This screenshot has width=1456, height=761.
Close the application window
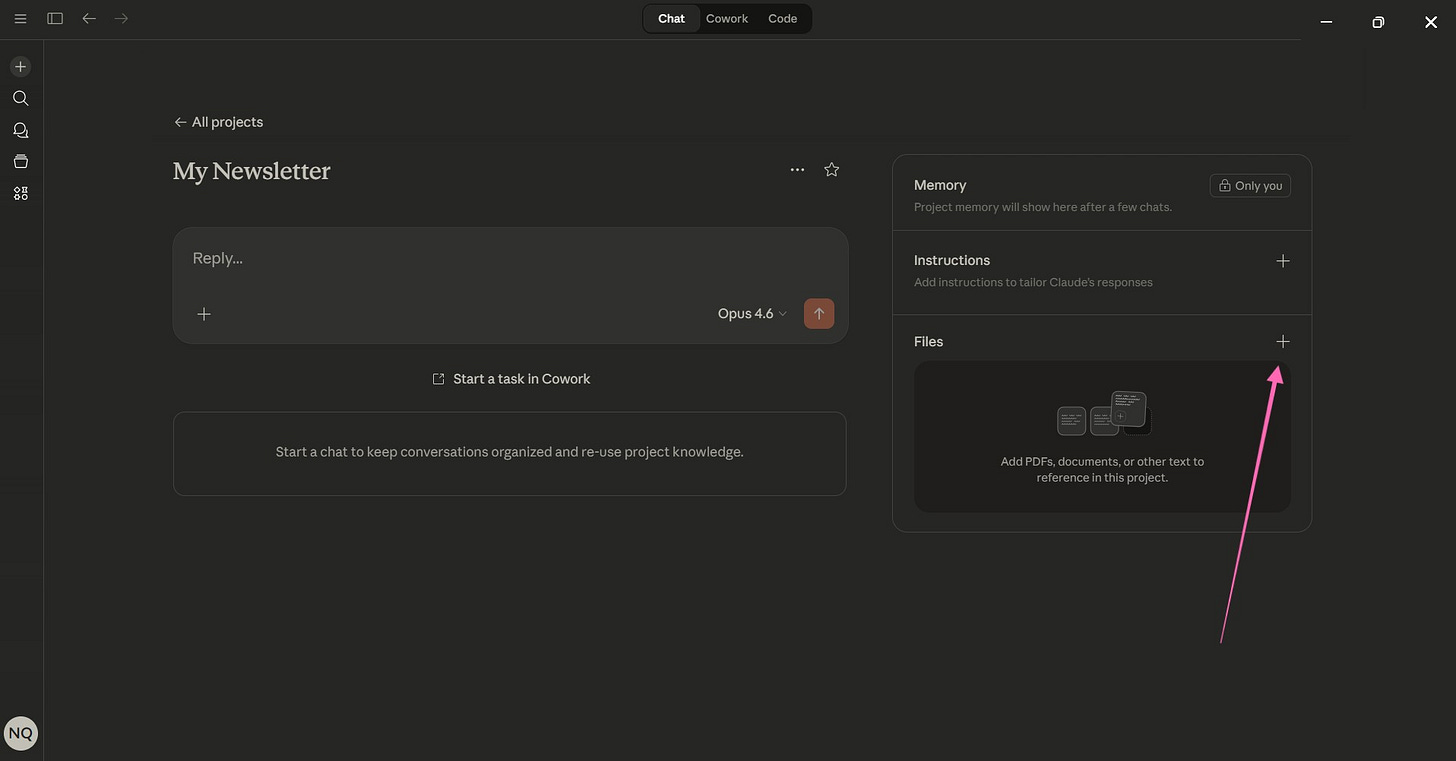(1431, 22)
